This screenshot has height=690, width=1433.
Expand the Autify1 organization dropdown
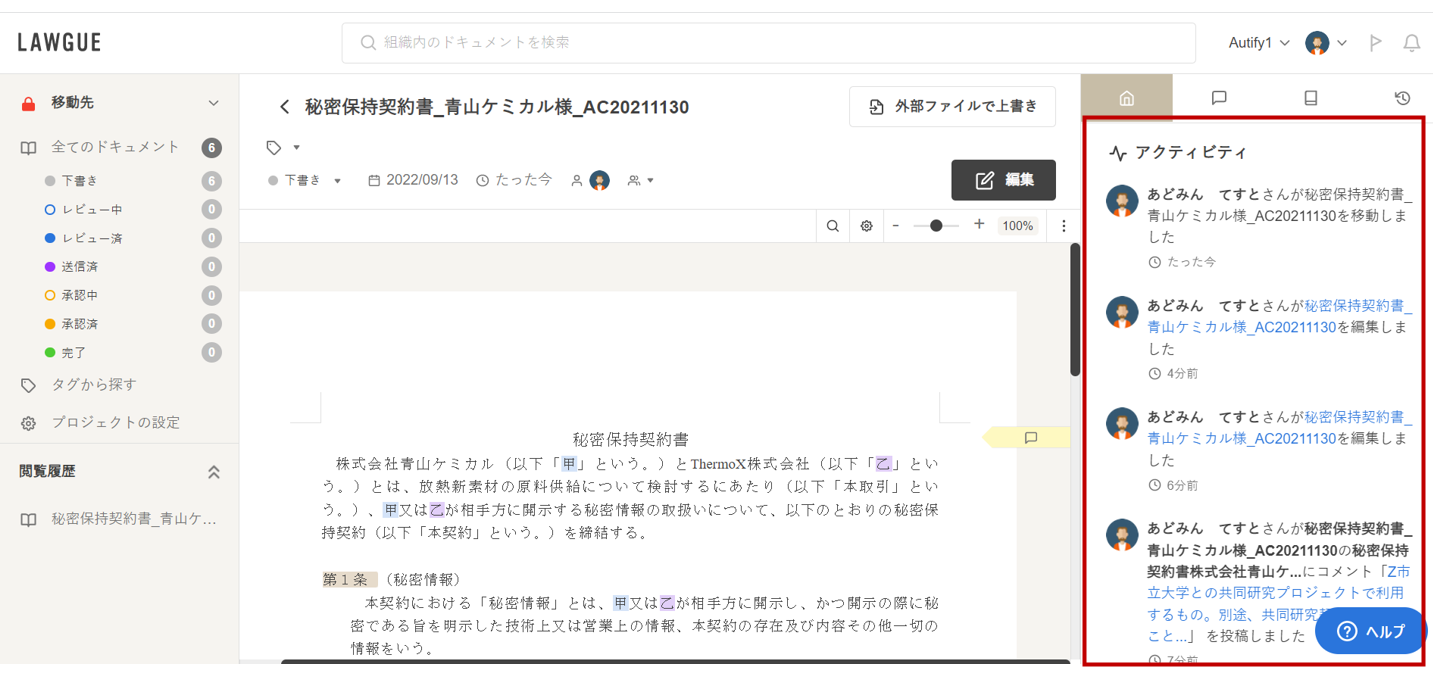(1258, 43)
